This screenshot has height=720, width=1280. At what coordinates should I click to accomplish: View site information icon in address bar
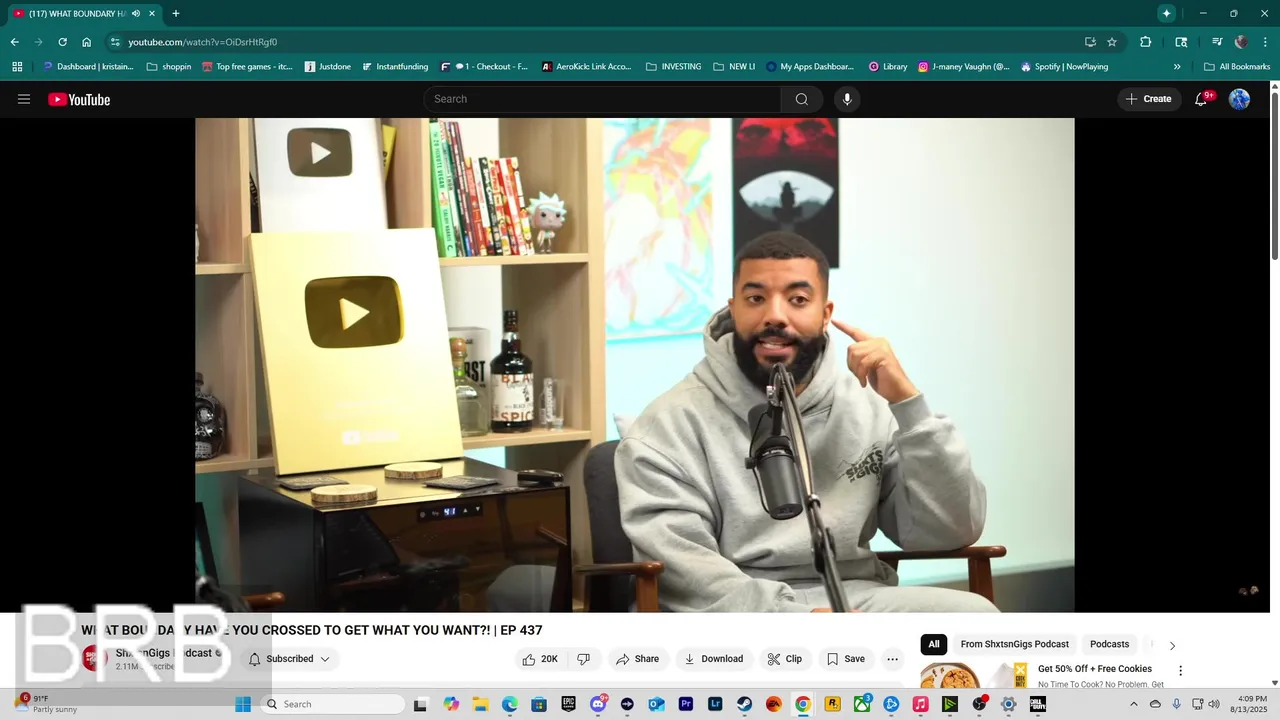(x=116, y=42)
